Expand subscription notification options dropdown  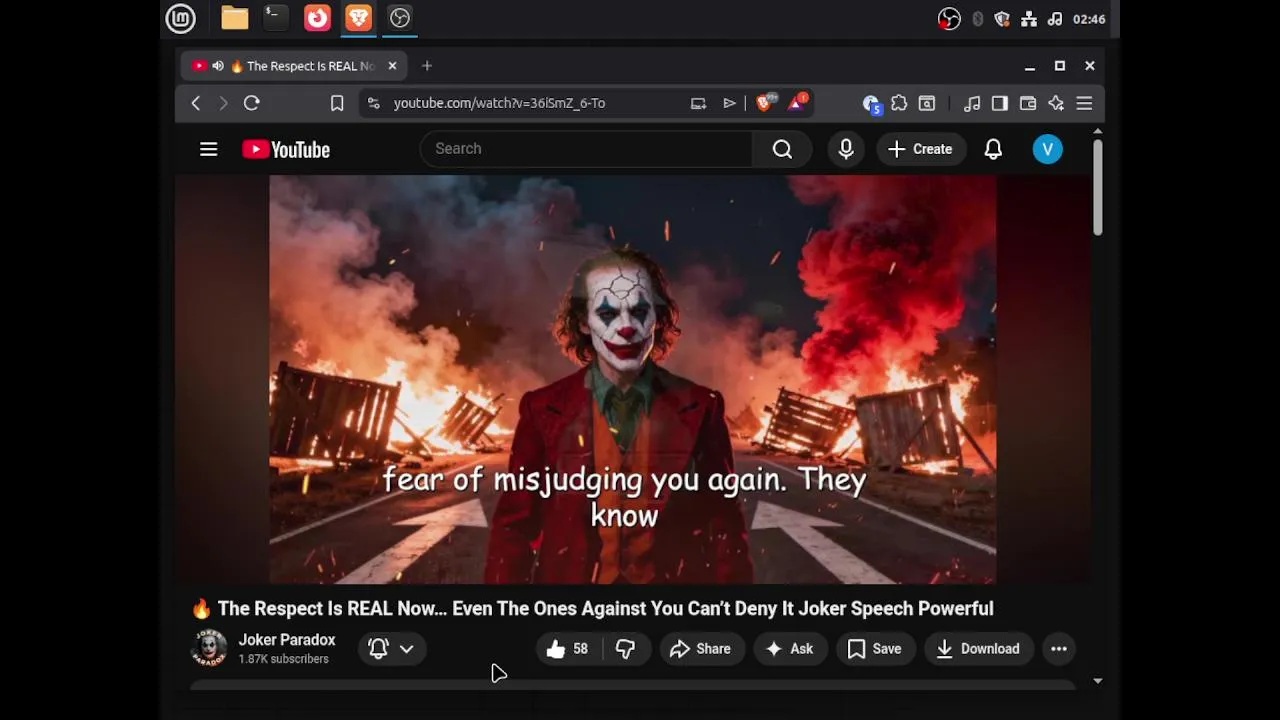point(392,649)
